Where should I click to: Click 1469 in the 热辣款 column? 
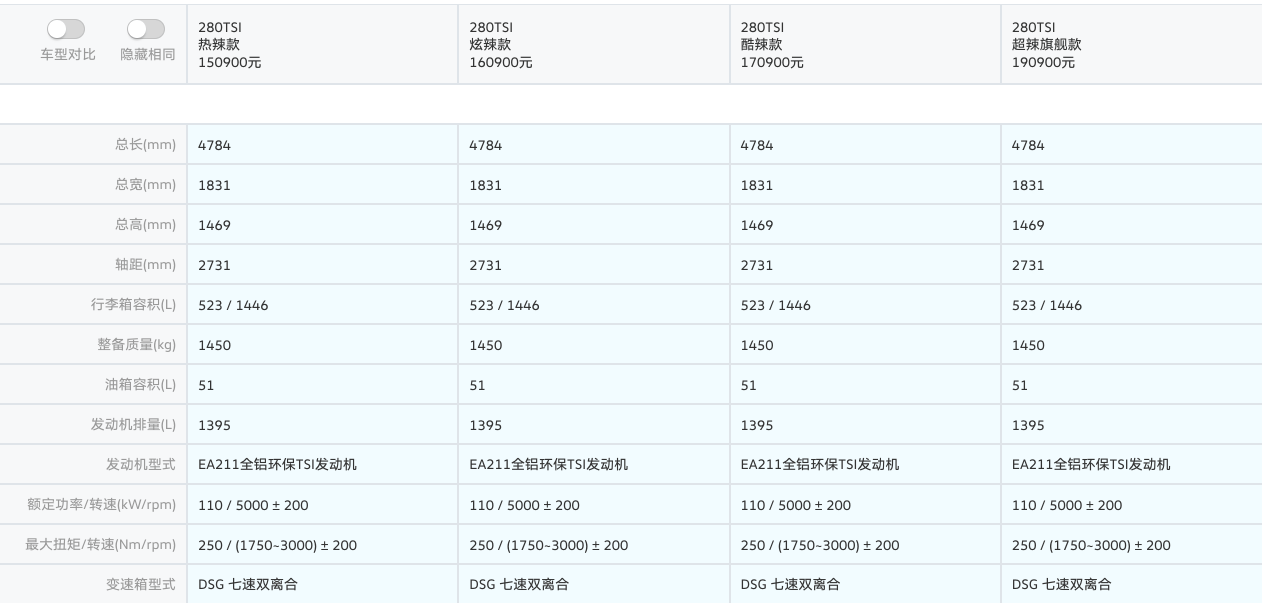click(x=214, y=225)
